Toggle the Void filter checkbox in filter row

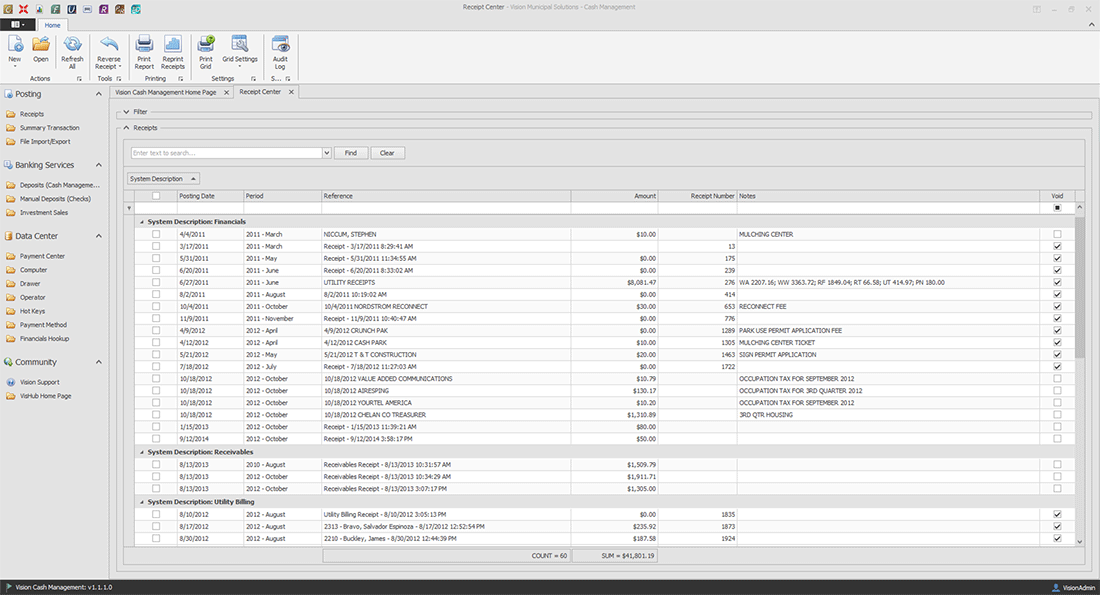[1057, 208]
